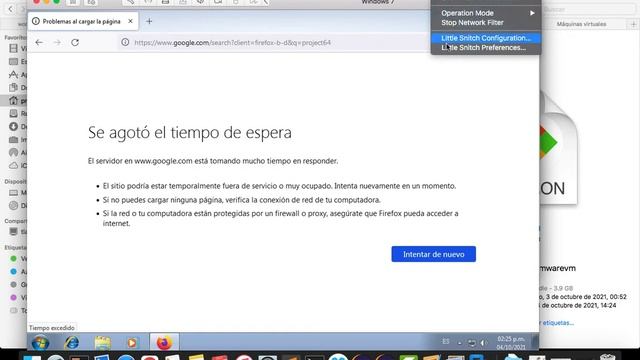Open Applications icon in Finder sidebar
This screenshot has width=640, height=360.
pos(13,74)
